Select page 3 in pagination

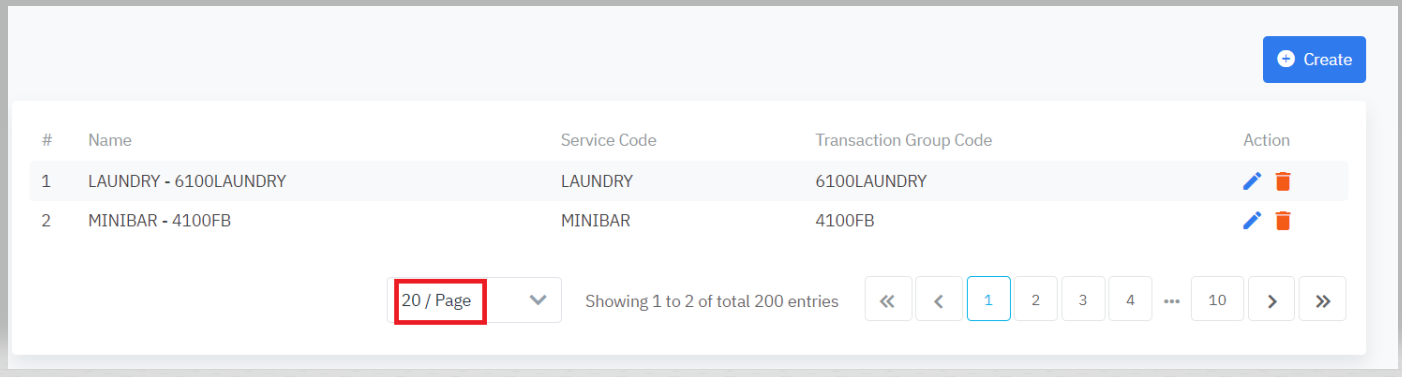(1083, 299)
